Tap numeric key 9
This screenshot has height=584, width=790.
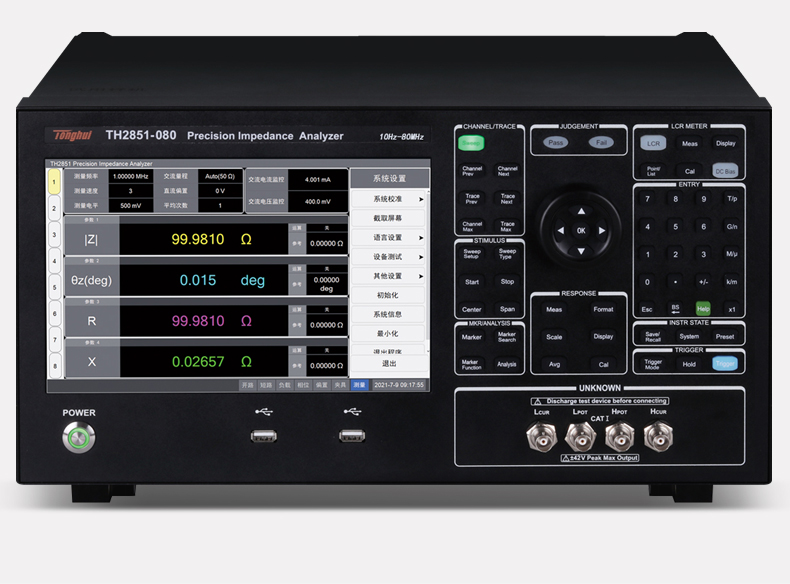704,199
